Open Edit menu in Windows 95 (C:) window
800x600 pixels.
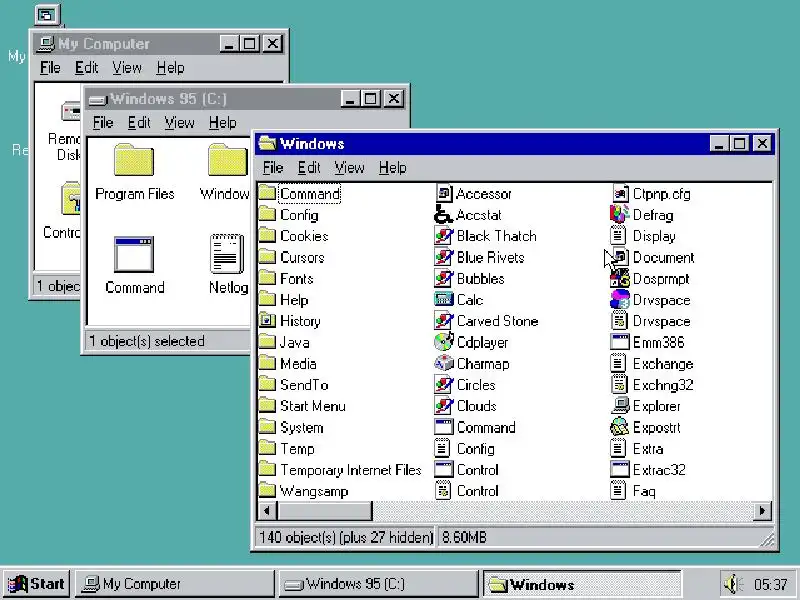[139, 123]
